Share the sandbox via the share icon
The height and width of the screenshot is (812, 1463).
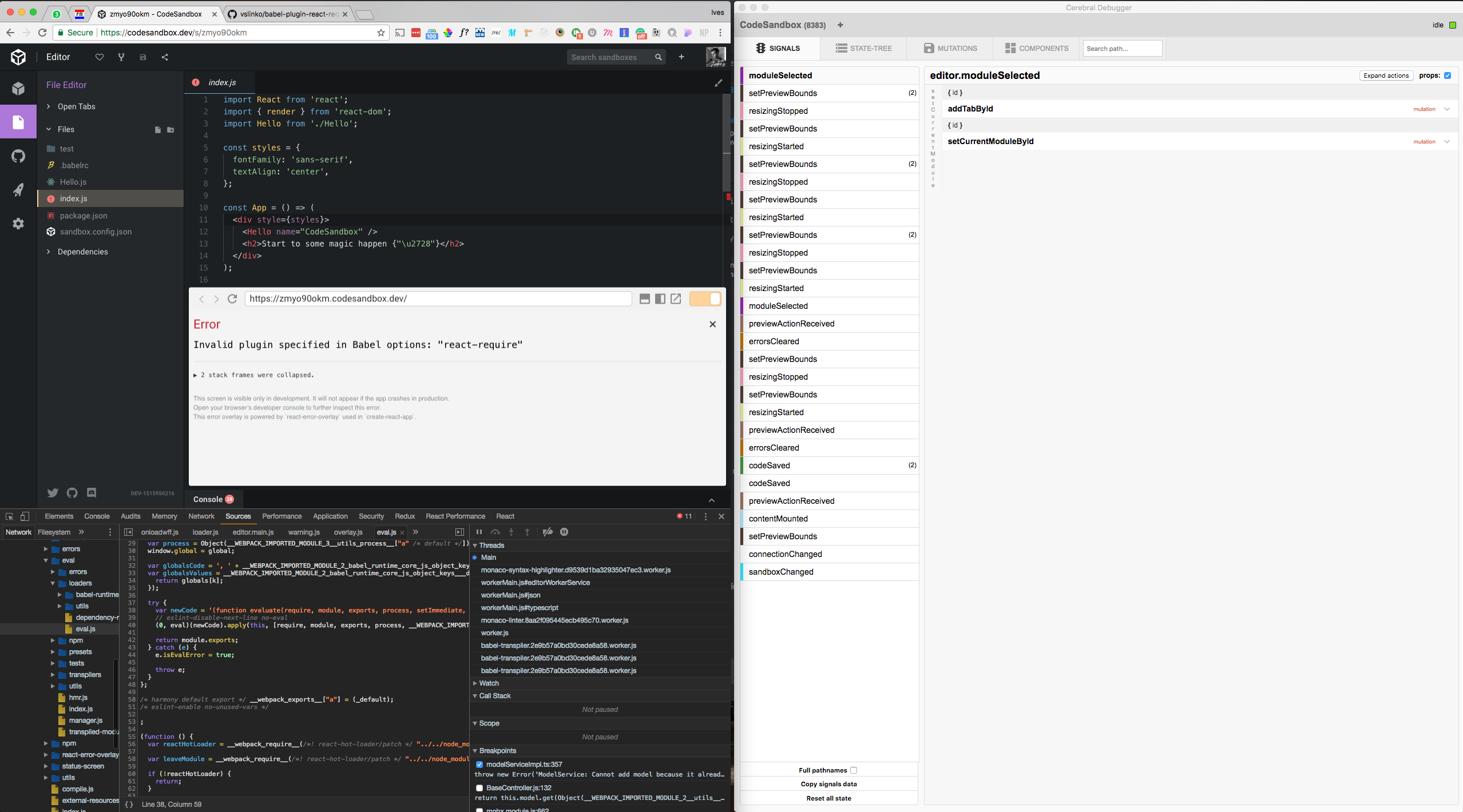(165, 57)
